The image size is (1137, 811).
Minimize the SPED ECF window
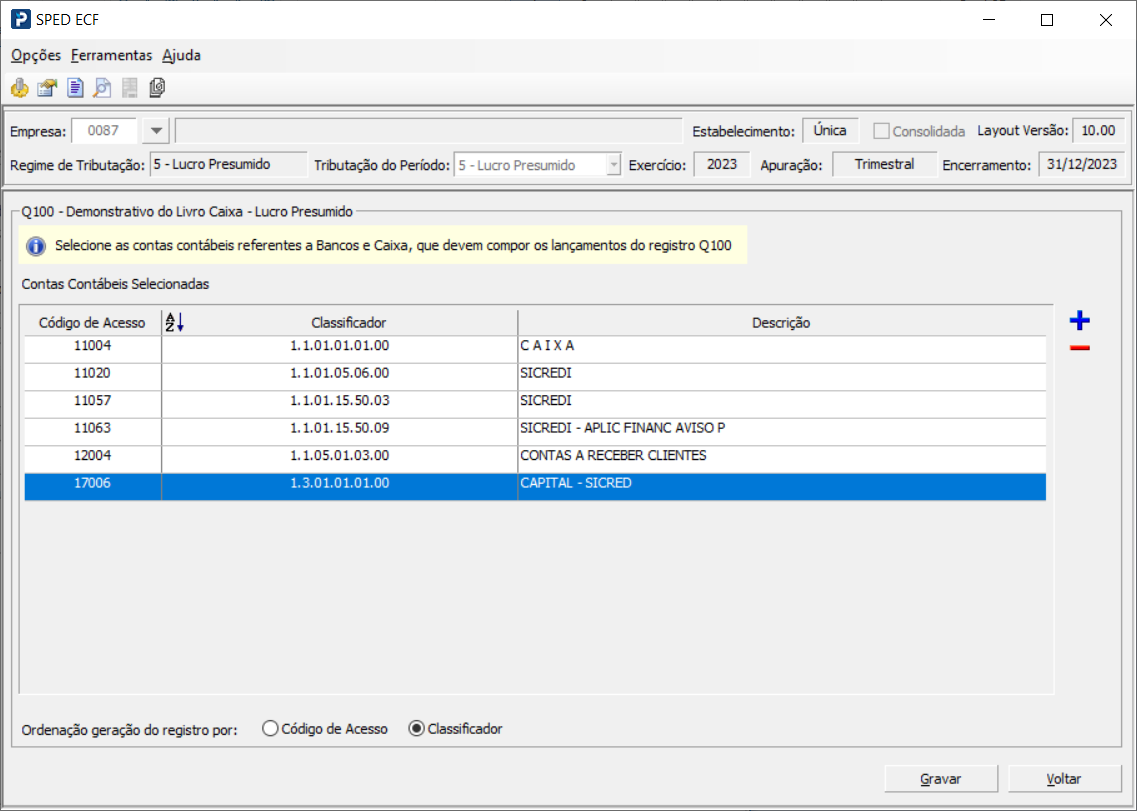[989, 20]
